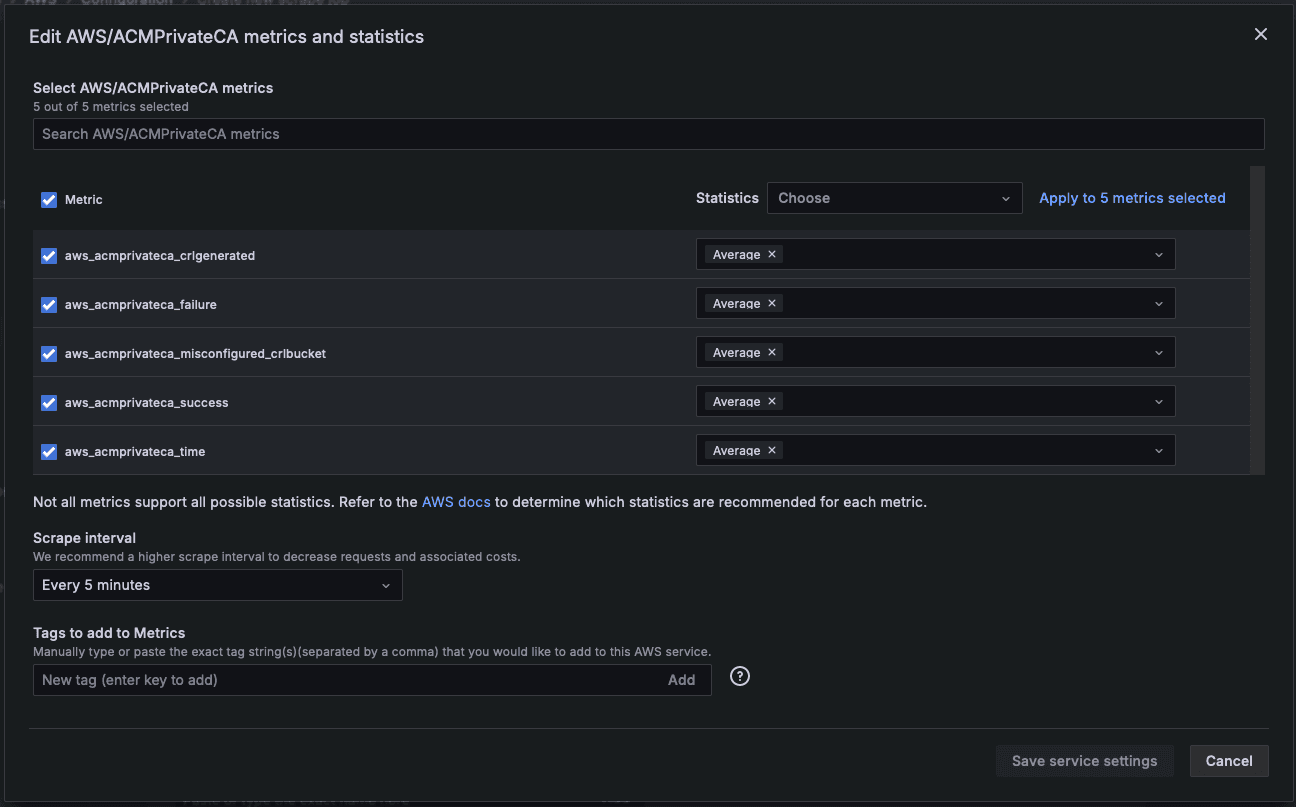Screen dimensions: 1296x807
Task: Save service settings
Action: click(1084, 761)
